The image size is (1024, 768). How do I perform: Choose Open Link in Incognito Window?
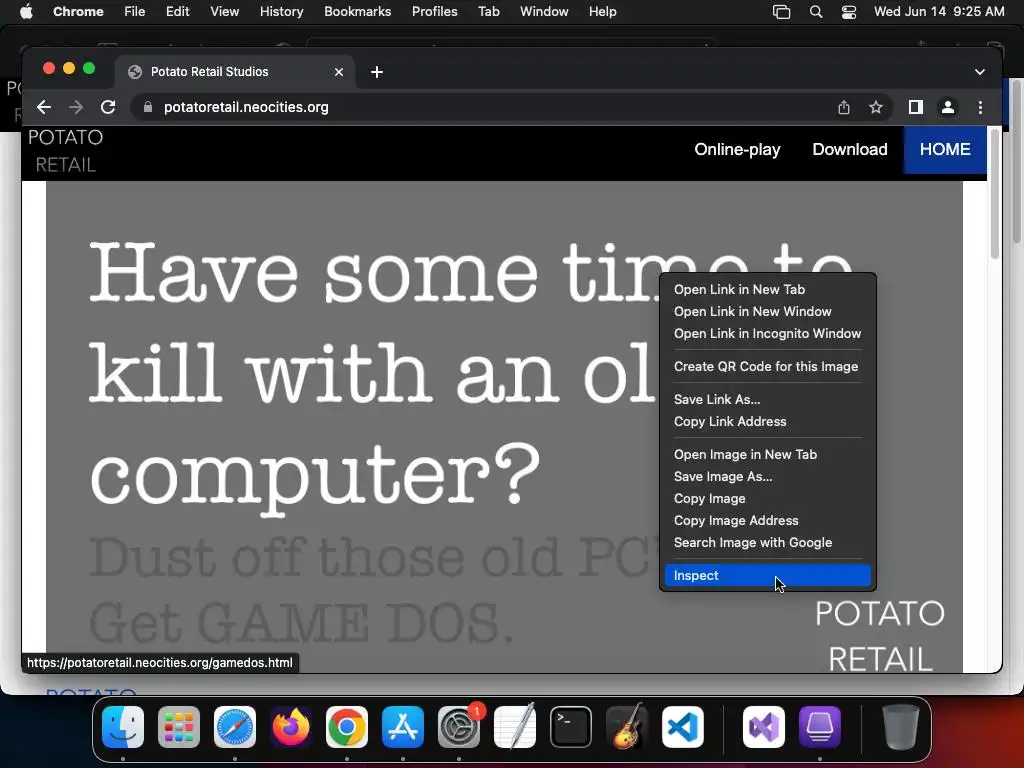tap(767, 334)
